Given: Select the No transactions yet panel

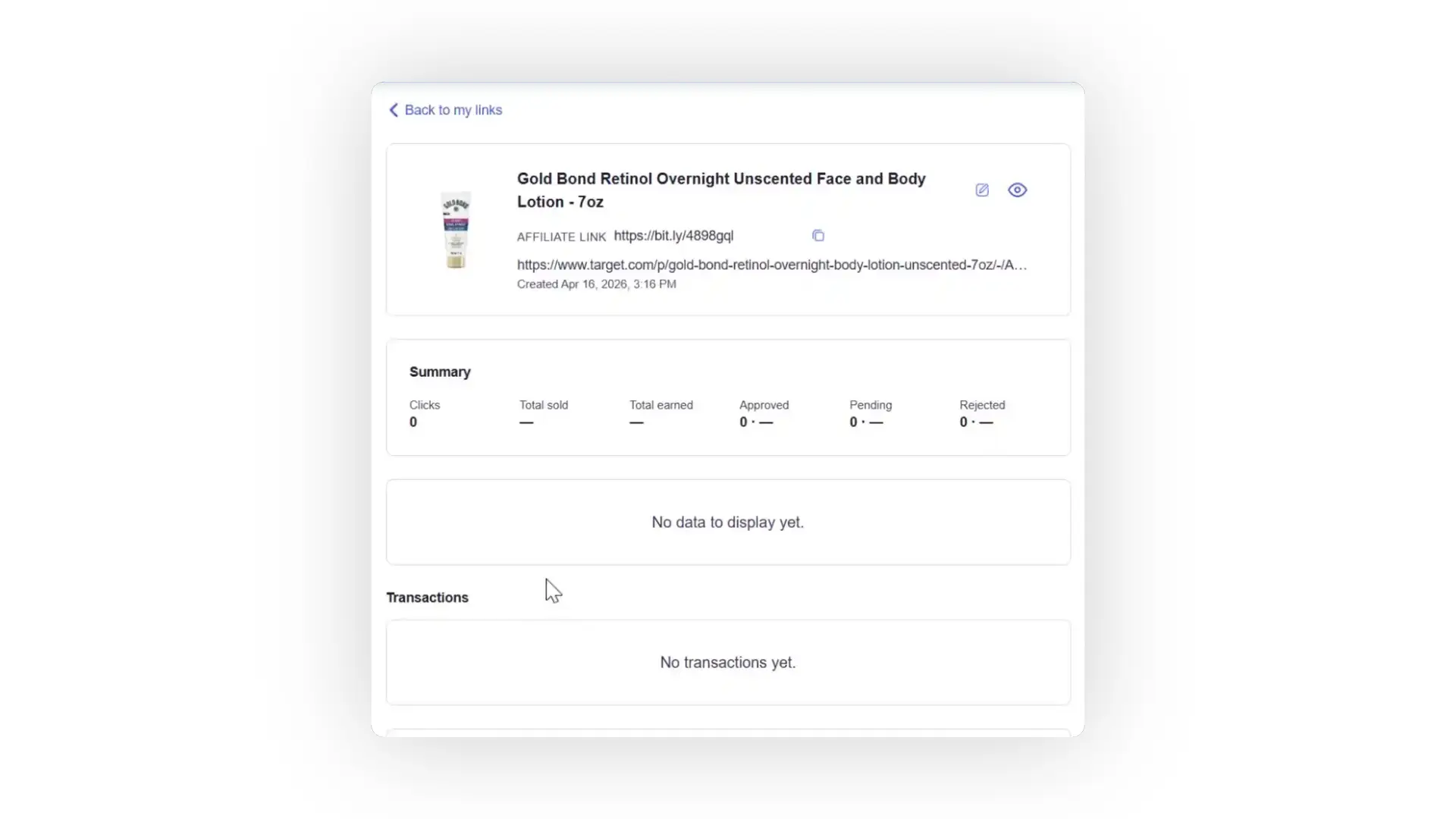Looking at the screenshot, I should click(727, 661).
